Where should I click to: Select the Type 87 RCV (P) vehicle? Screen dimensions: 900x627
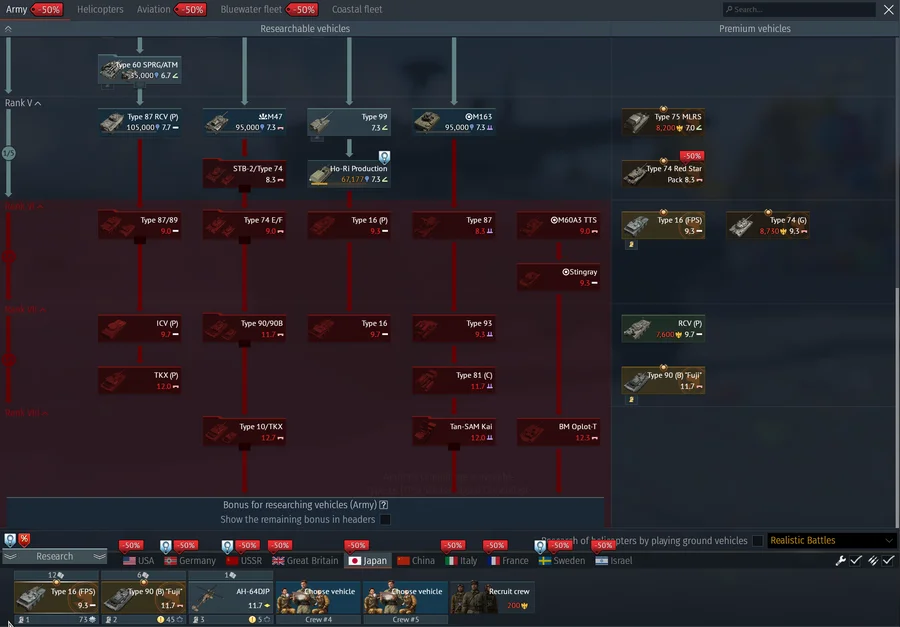tap(140, 122)
